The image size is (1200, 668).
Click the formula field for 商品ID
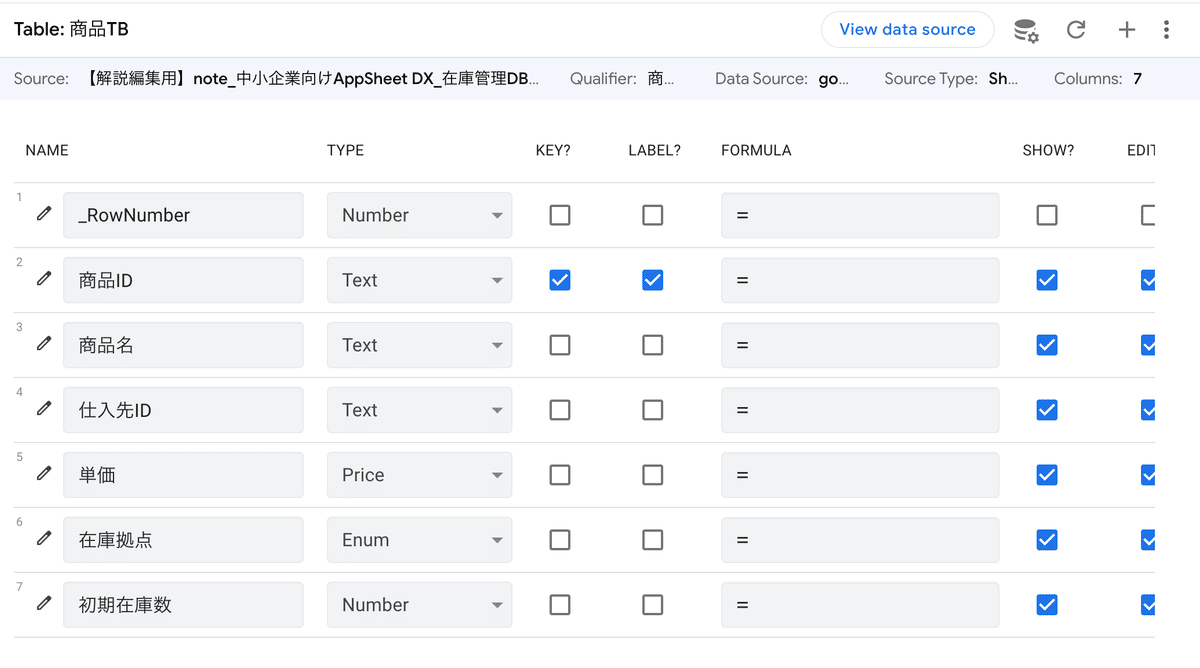point(859,280)
